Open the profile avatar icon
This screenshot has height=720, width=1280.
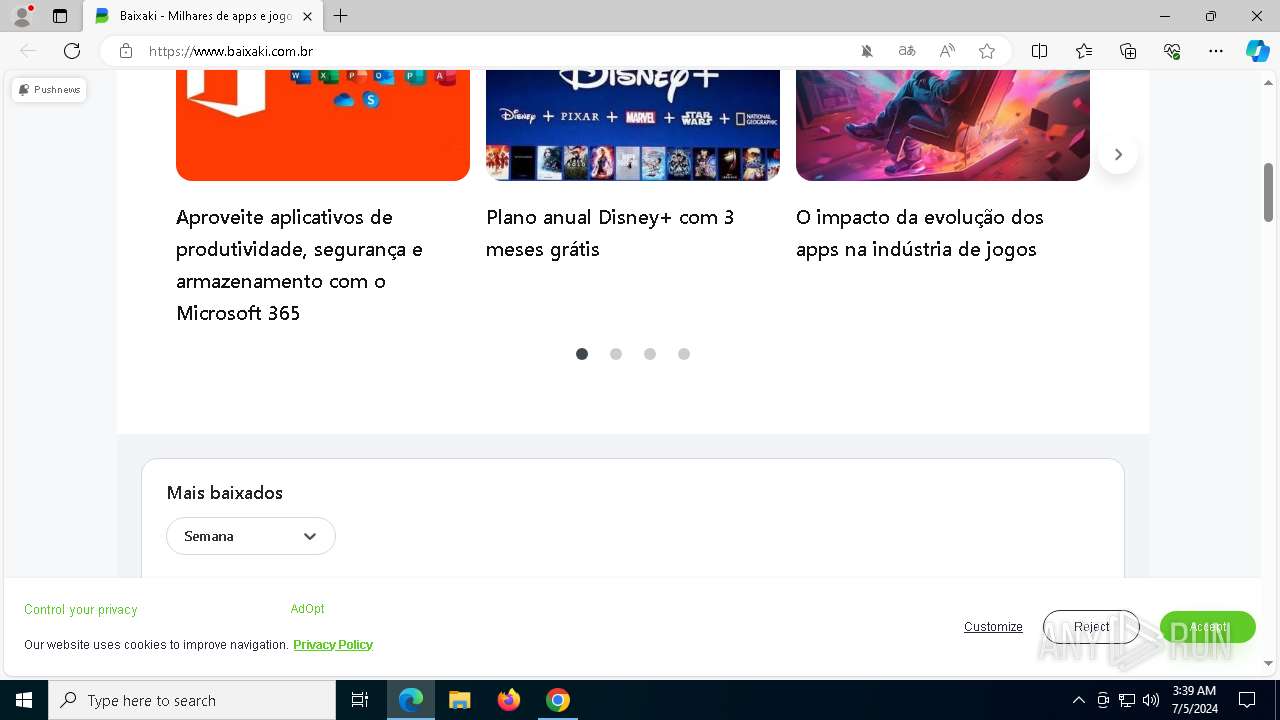coord(22,16)
